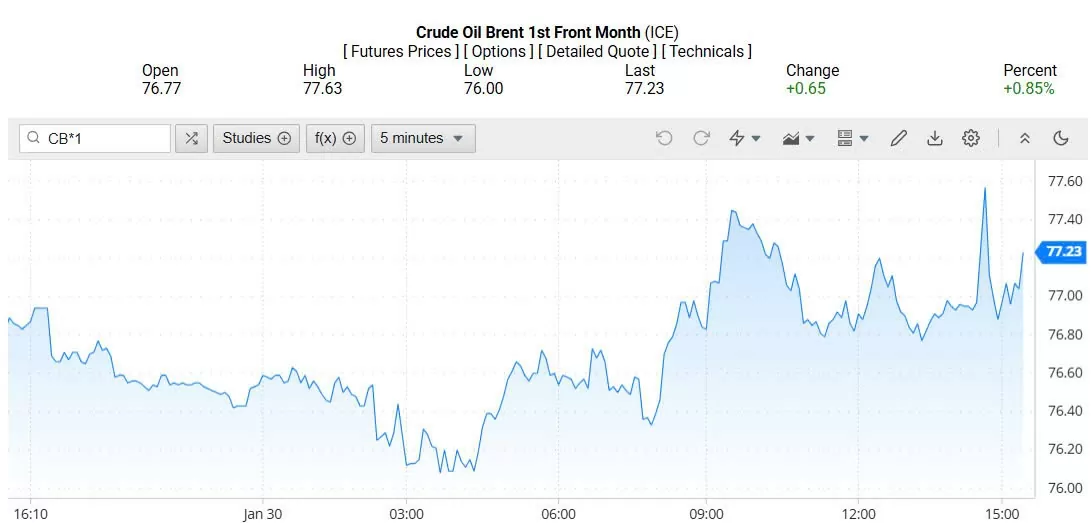Collapse the chart toolbar with double chevron

1024,138
